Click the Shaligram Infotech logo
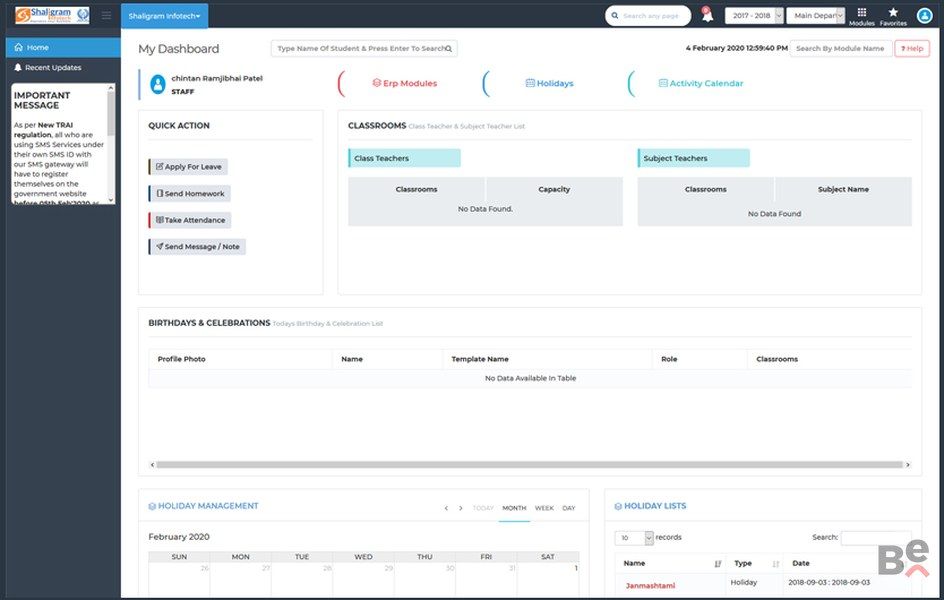The height and width of the screenshot is (600, 944). click(x=52, y=15)
